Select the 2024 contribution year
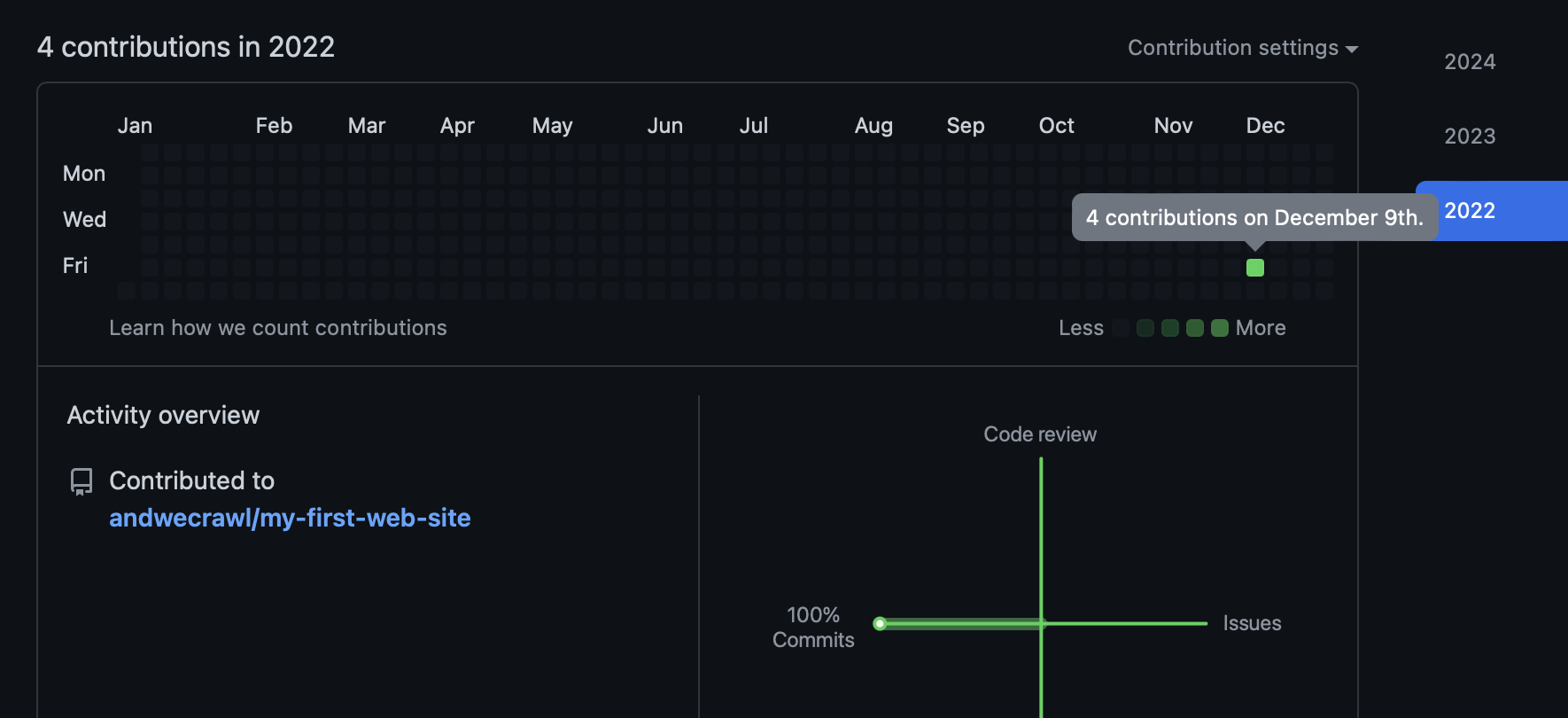 point(1470,62)
